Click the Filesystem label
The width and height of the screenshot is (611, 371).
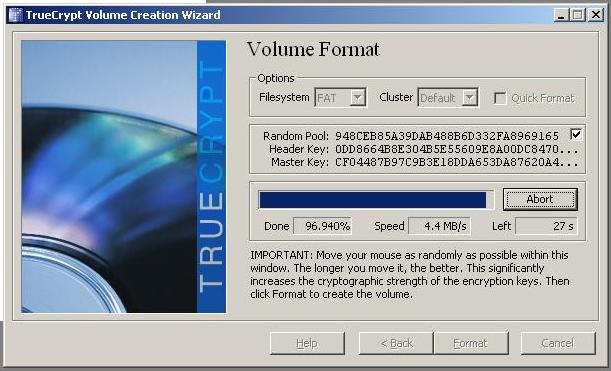tap(284, 97)
